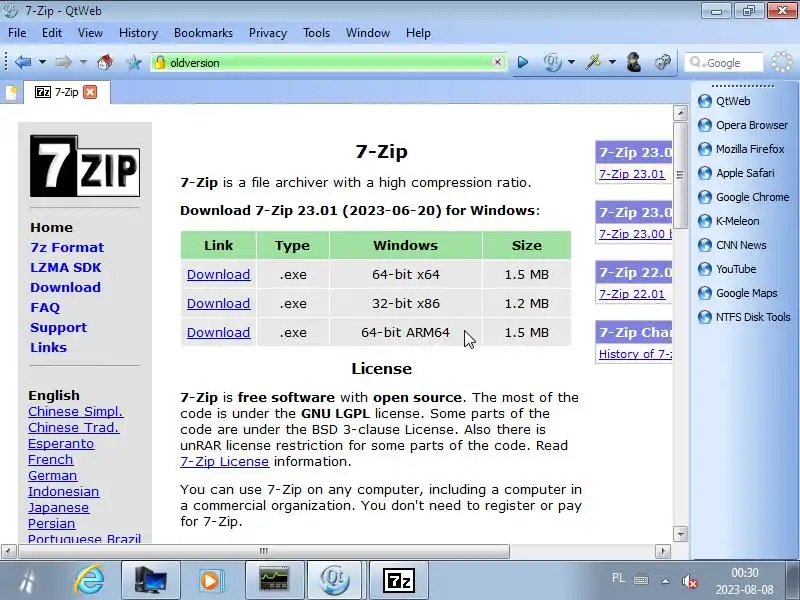Screen dimensions: 800x600
Task: Open the Window menu
Action: 368,33
